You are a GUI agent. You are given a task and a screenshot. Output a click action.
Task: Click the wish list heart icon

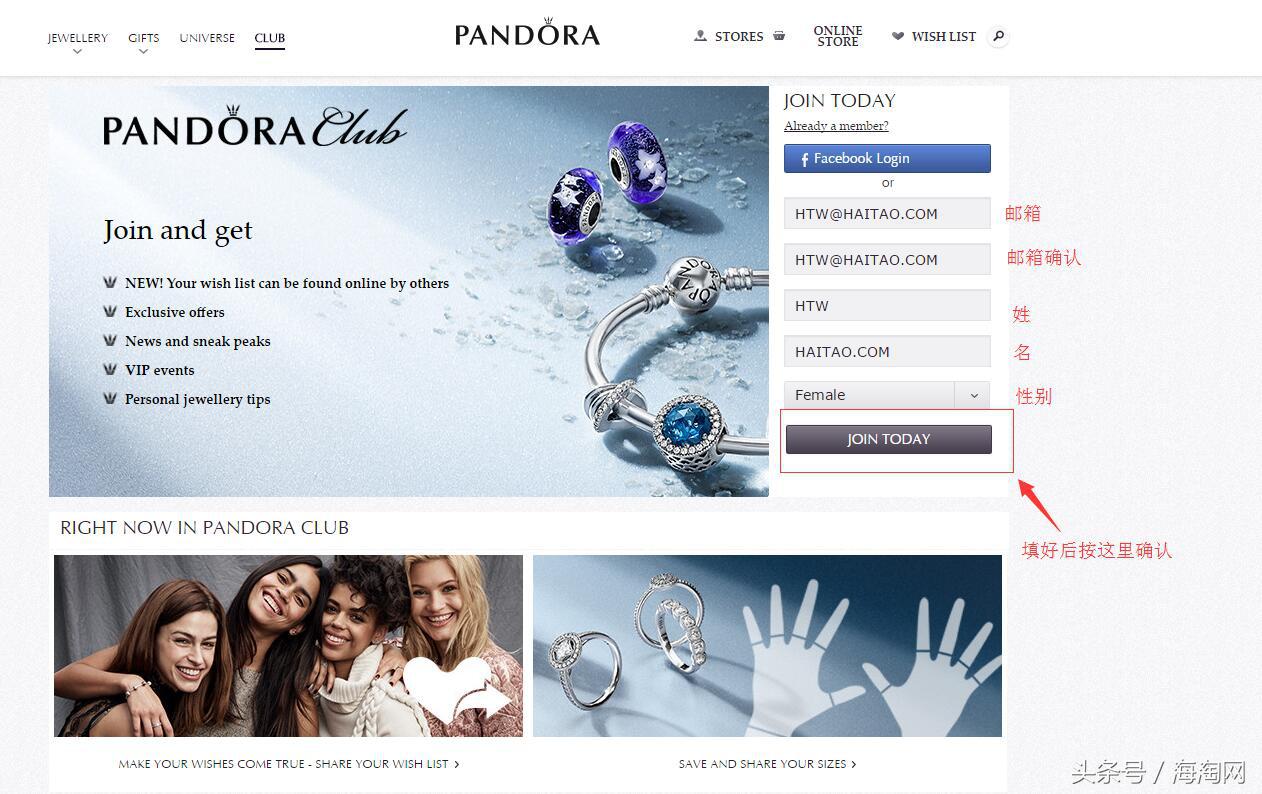pos(898,36)
